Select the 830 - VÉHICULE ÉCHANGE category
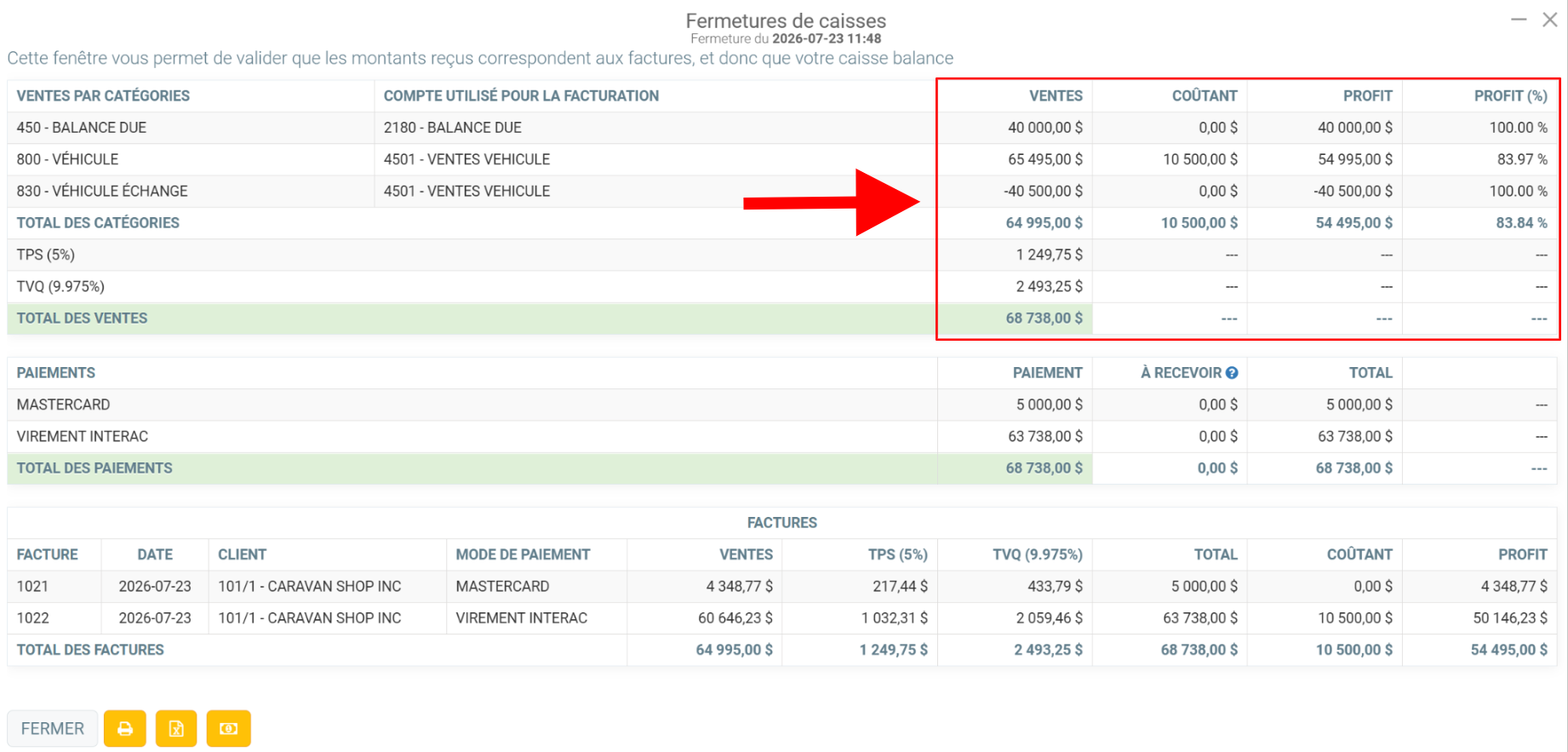The height and width of the screenshot is (752, 1568). [x=102, y=192]
